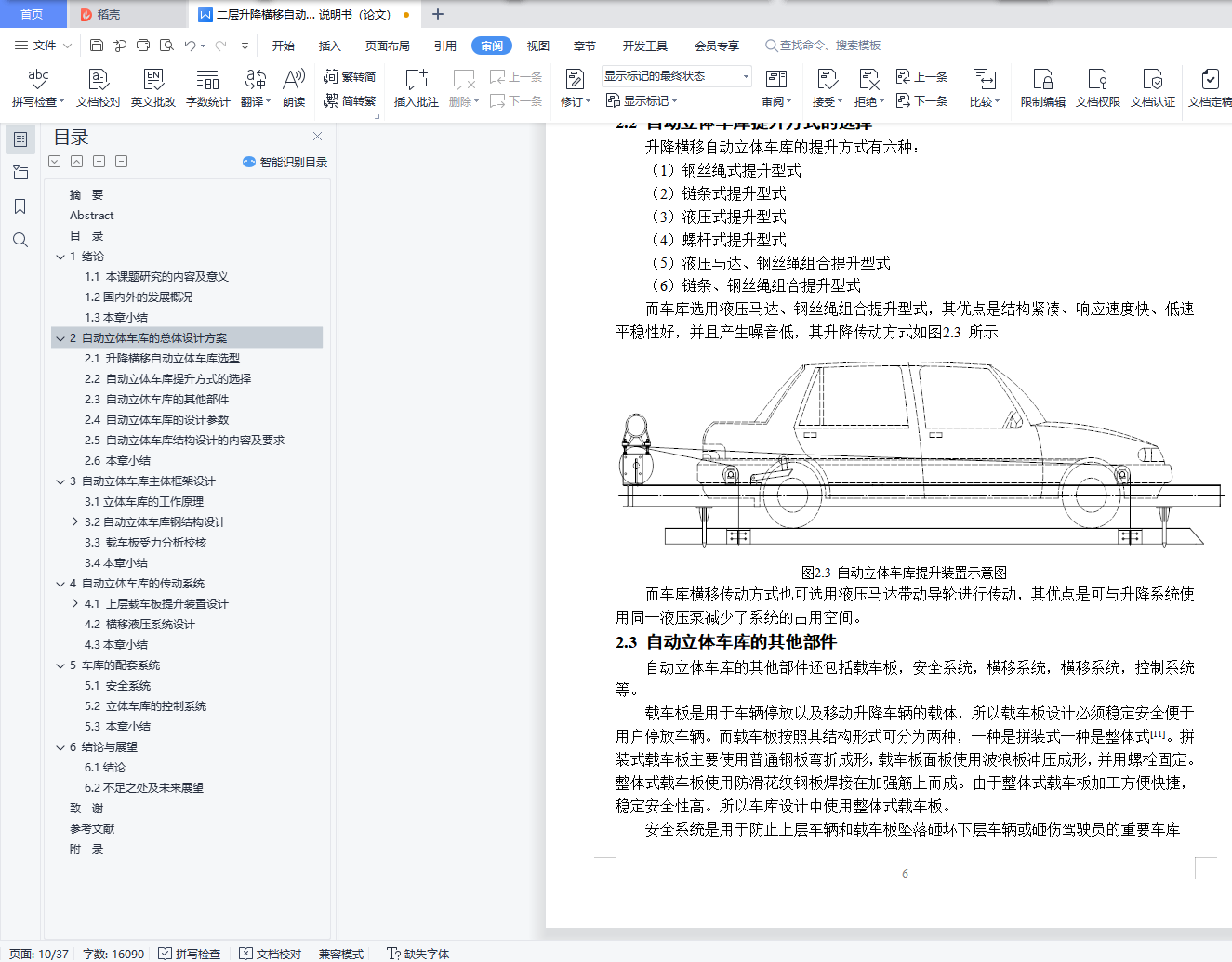Open 文档权限 document permissions
Screen dimensions: 1232x962
[1098, 88]
